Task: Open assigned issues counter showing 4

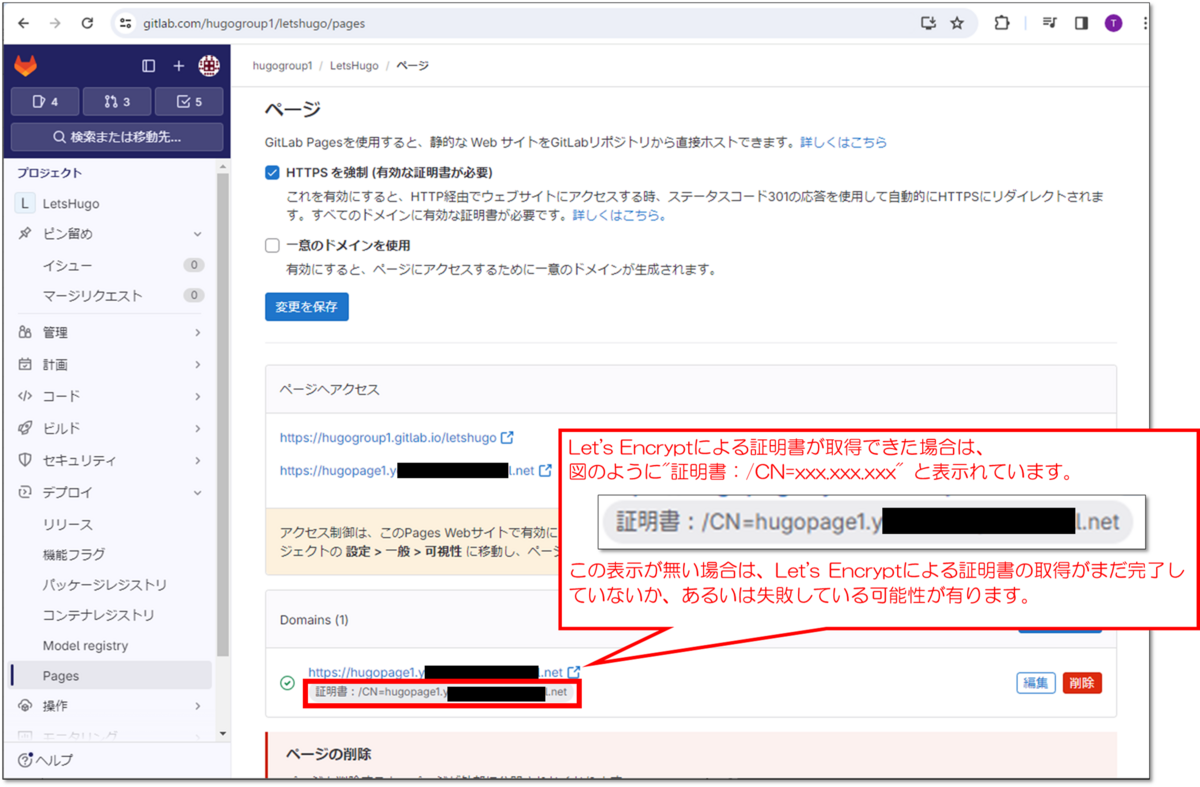Action: pyautogui.click(x=45, y=102)
